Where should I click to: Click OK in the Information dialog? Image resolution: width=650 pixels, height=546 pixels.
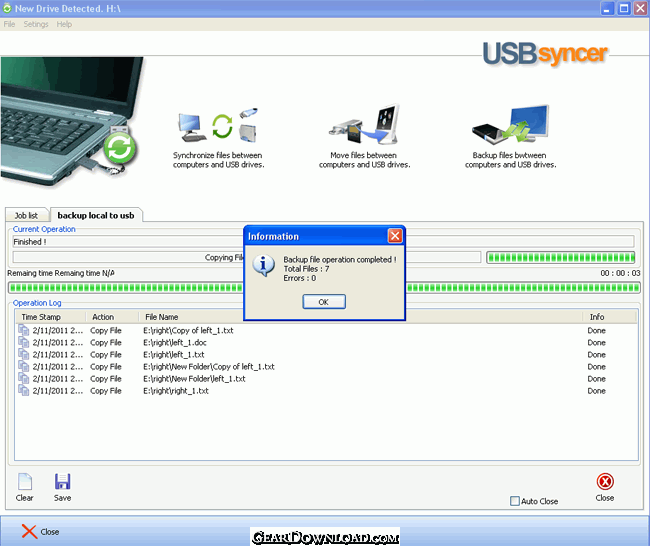click(324, 302)
